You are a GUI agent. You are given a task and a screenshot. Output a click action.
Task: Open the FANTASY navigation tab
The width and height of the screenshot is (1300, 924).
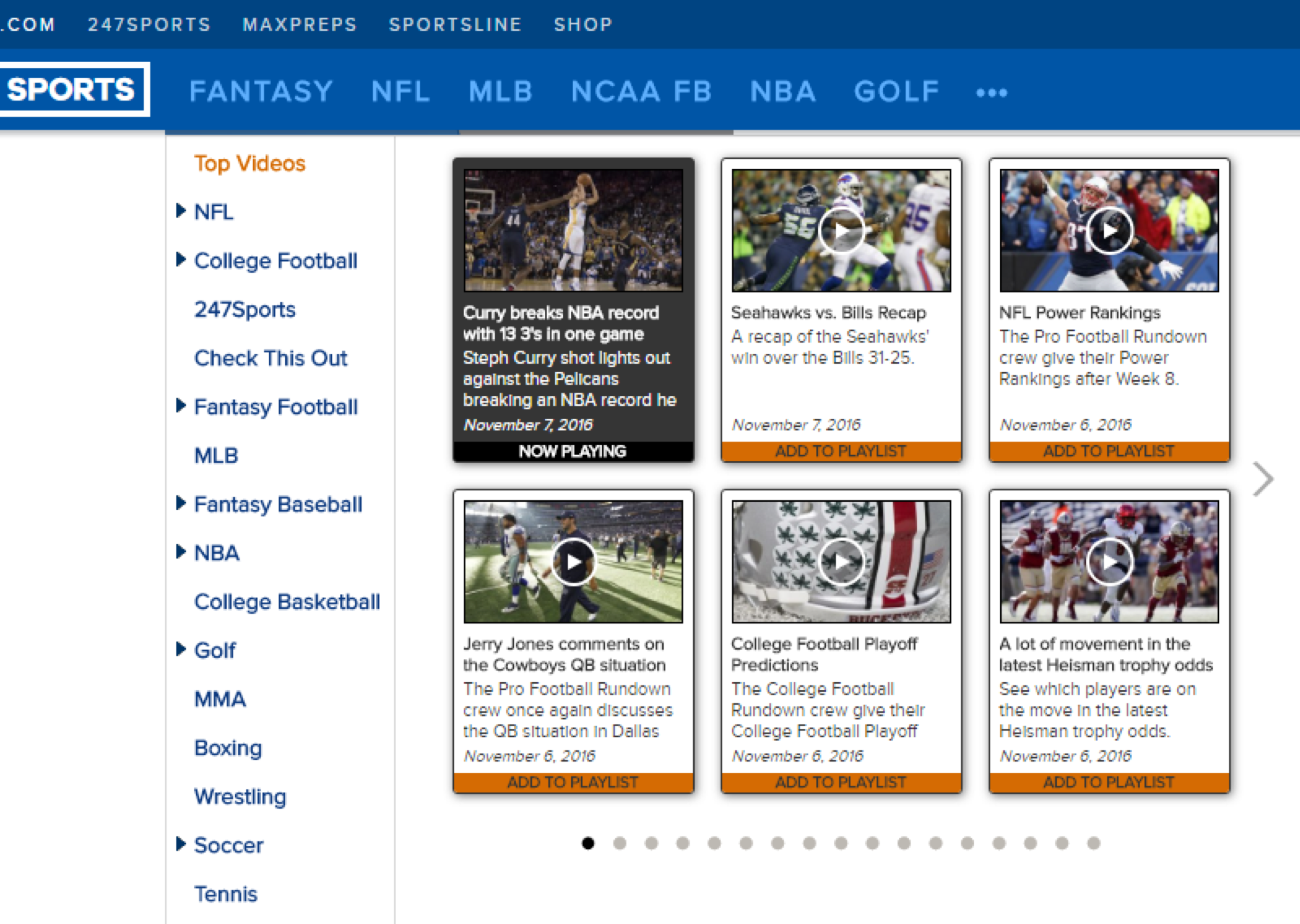pyautogui.click(x=261, y=92)
